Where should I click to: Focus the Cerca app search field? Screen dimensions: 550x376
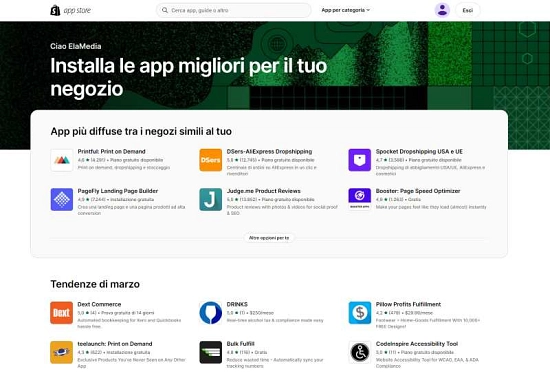coord(234,10)
